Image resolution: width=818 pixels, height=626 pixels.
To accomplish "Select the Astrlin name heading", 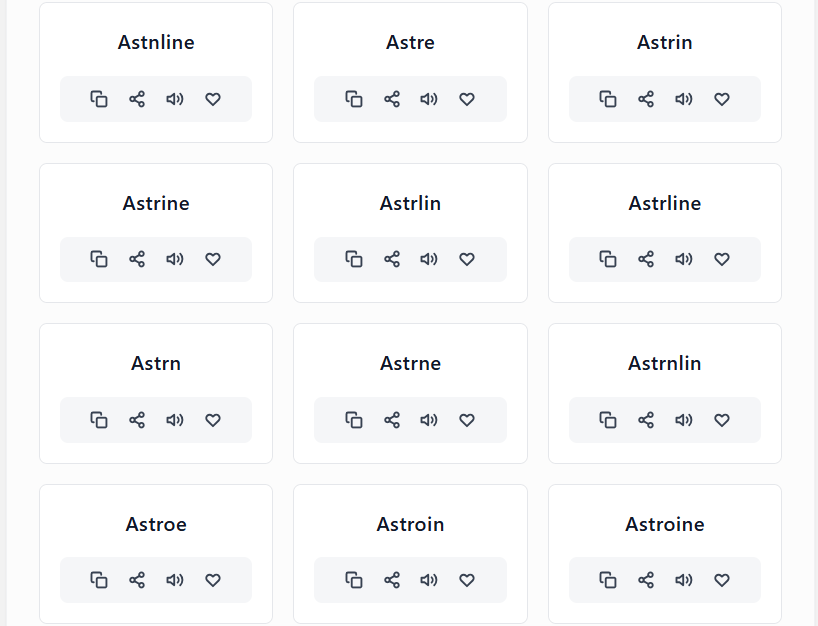I will tap(410, 203).
